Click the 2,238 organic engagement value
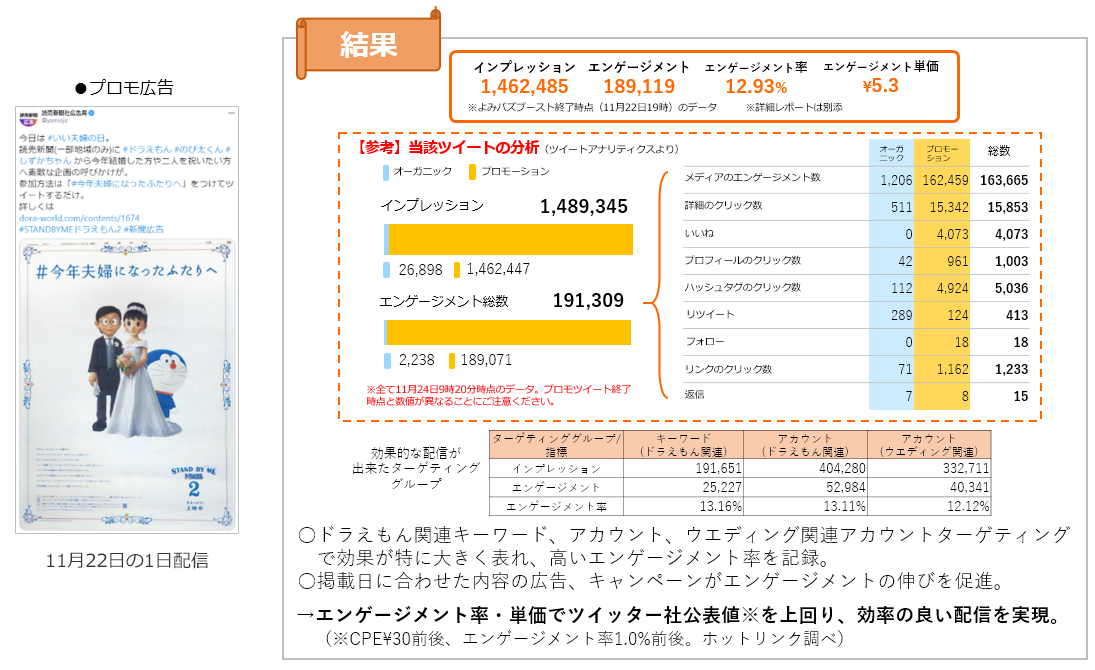Image resolution: width=1095 pixels, height=670 pixels. coord(416,360)
